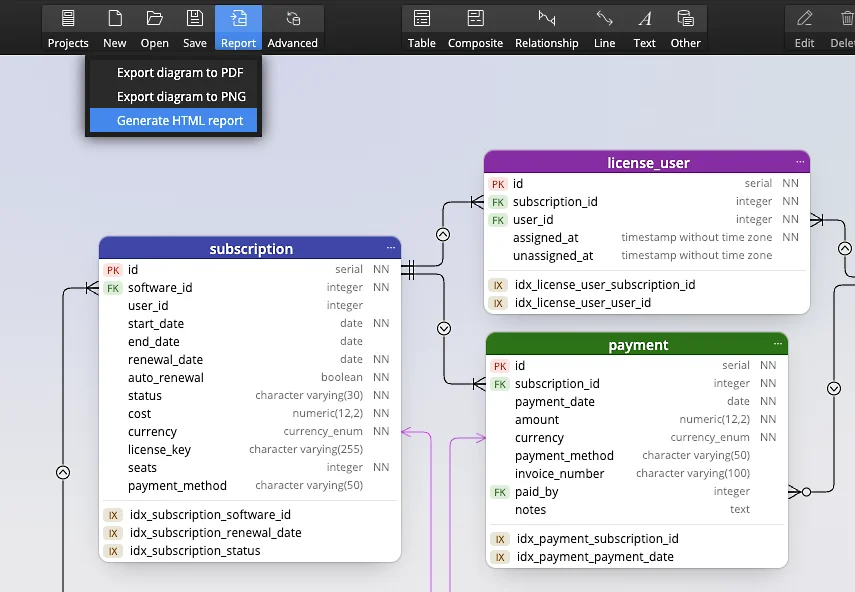This screenshot has width=855, height=592.
Task: Choose Generate HTML report
Action: 173,120
